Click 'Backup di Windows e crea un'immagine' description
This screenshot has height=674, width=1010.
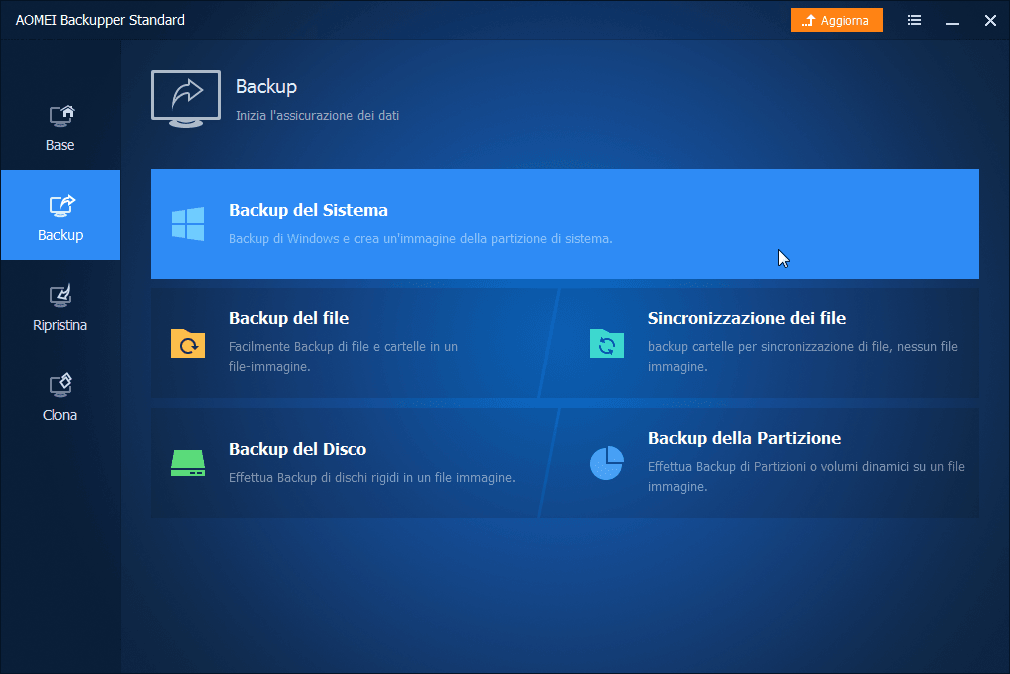(421, 238)
